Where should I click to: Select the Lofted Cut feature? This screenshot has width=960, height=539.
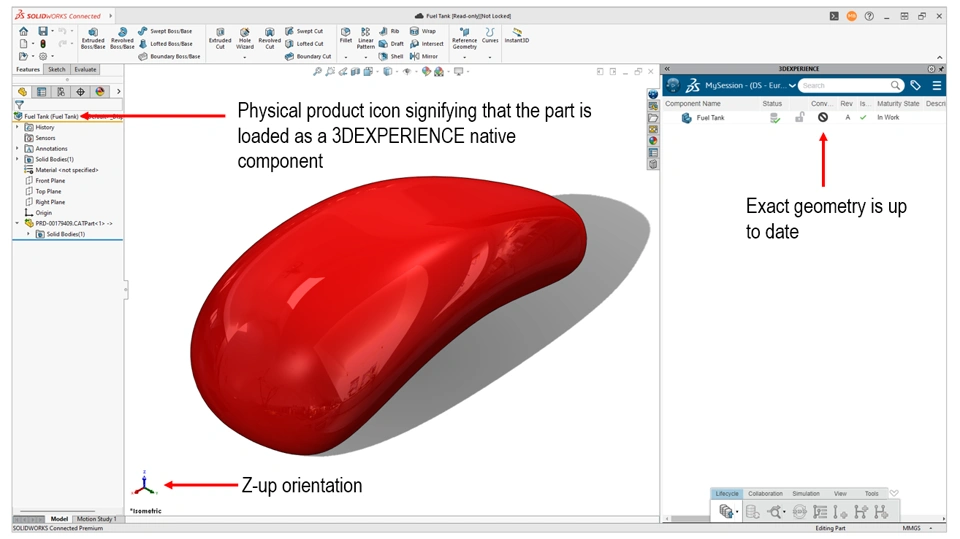pyautogui.click(x=304, y=43)
